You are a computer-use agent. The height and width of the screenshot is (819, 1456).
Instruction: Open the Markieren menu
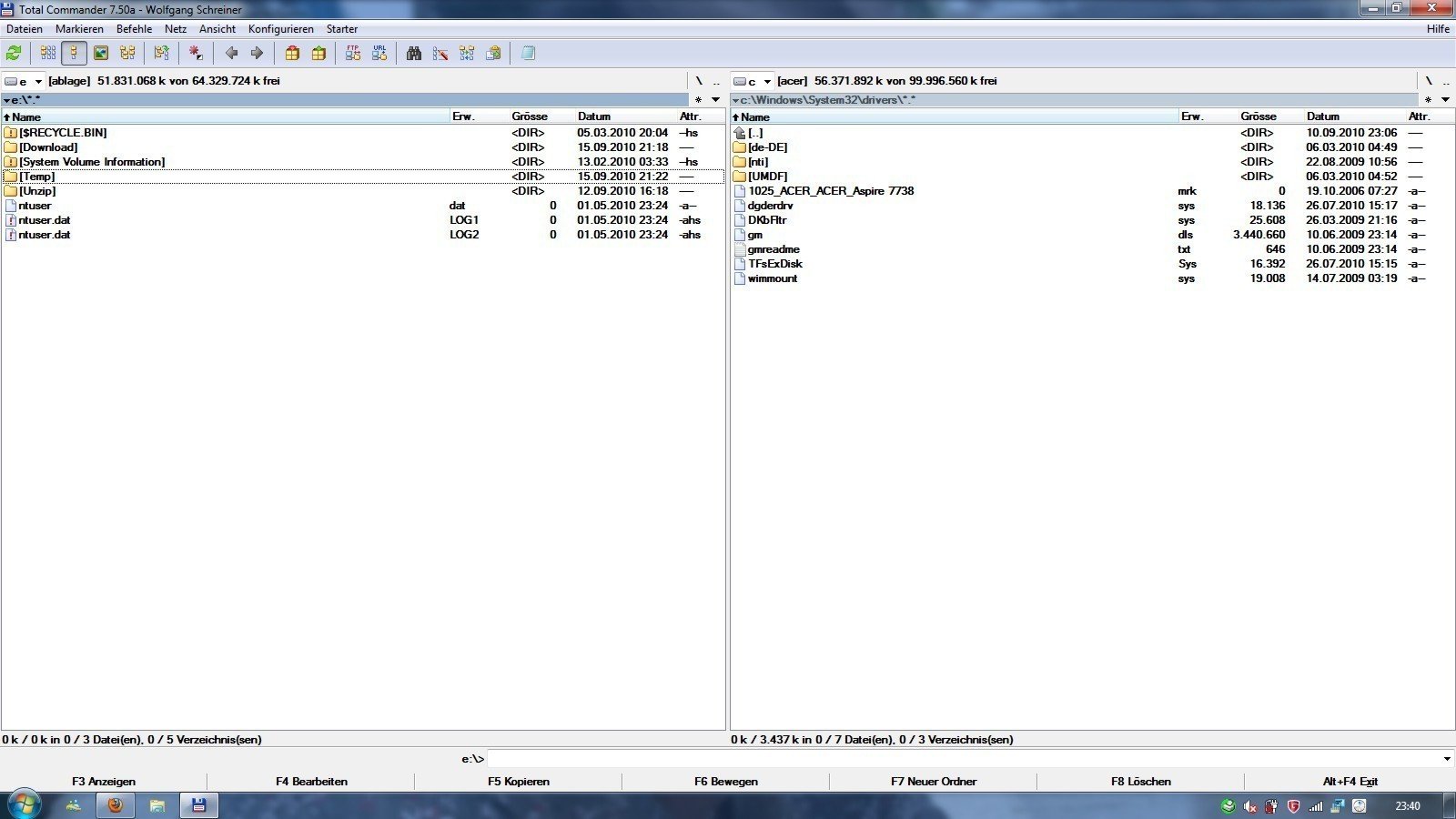point(79,29)
